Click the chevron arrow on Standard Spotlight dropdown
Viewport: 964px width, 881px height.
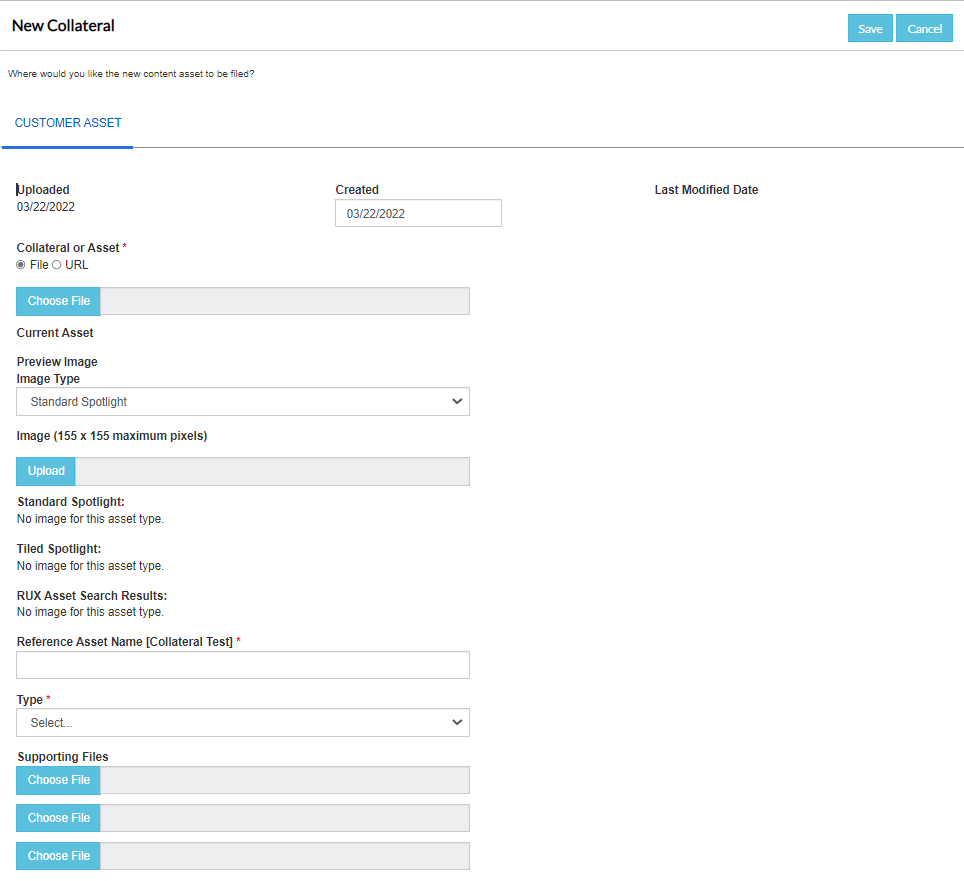click(457, 401)
